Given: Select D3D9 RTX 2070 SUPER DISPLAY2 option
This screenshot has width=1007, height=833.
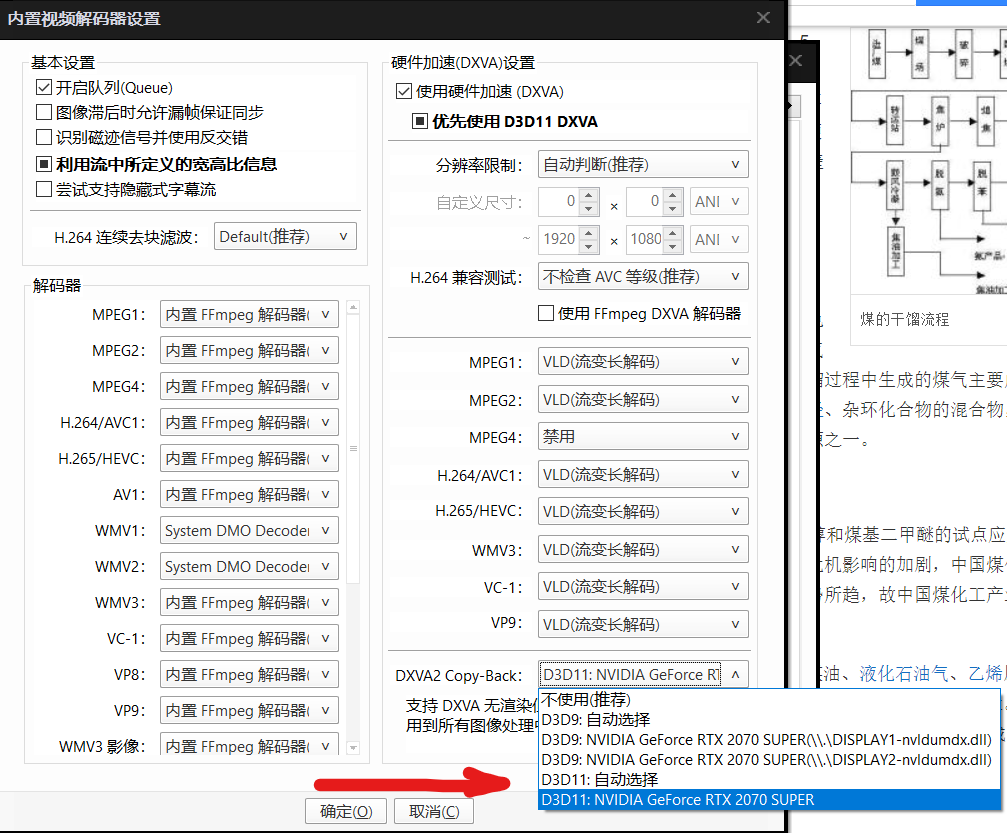Looking at the screenshot, I should [x=769, y=759].
